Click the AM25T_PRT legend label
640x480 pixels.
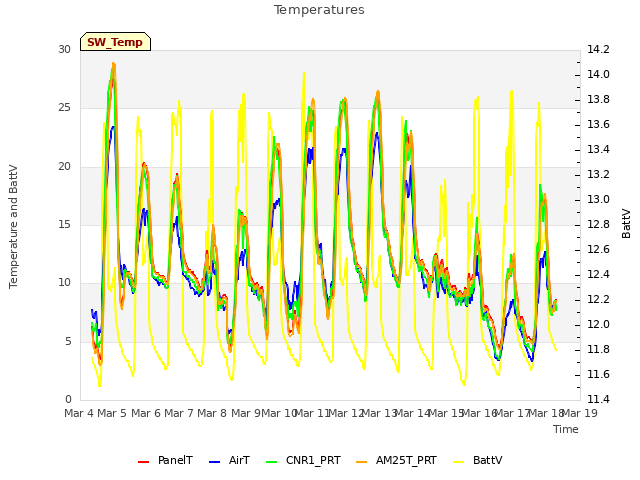[x=406, y=460]
